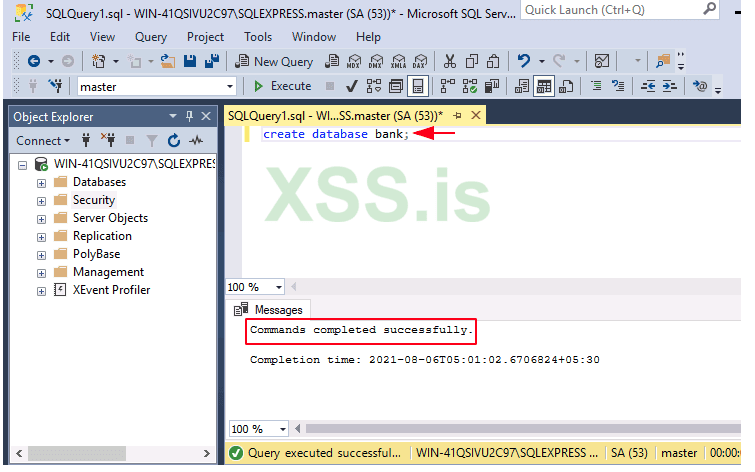Click the Quick Launch search field
This screenshot has width=755, height=472.
[619, 10]
